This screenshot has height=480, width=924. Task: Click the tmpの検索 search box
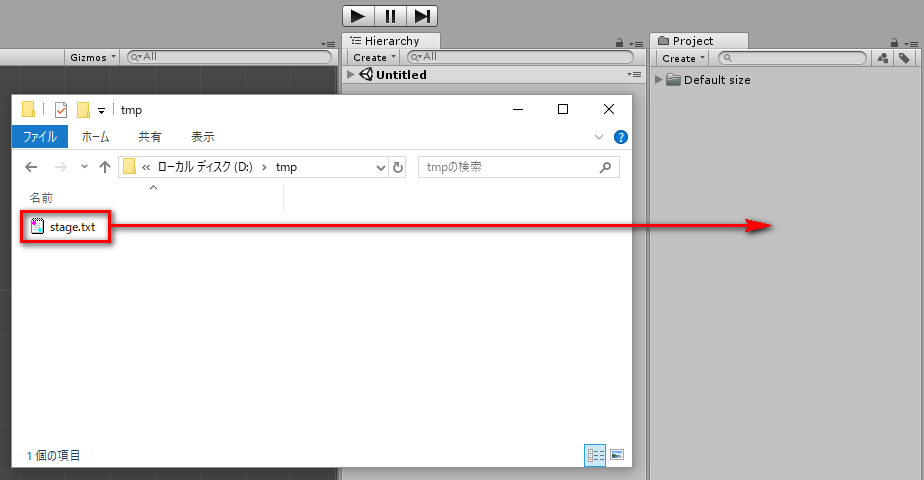519,167
